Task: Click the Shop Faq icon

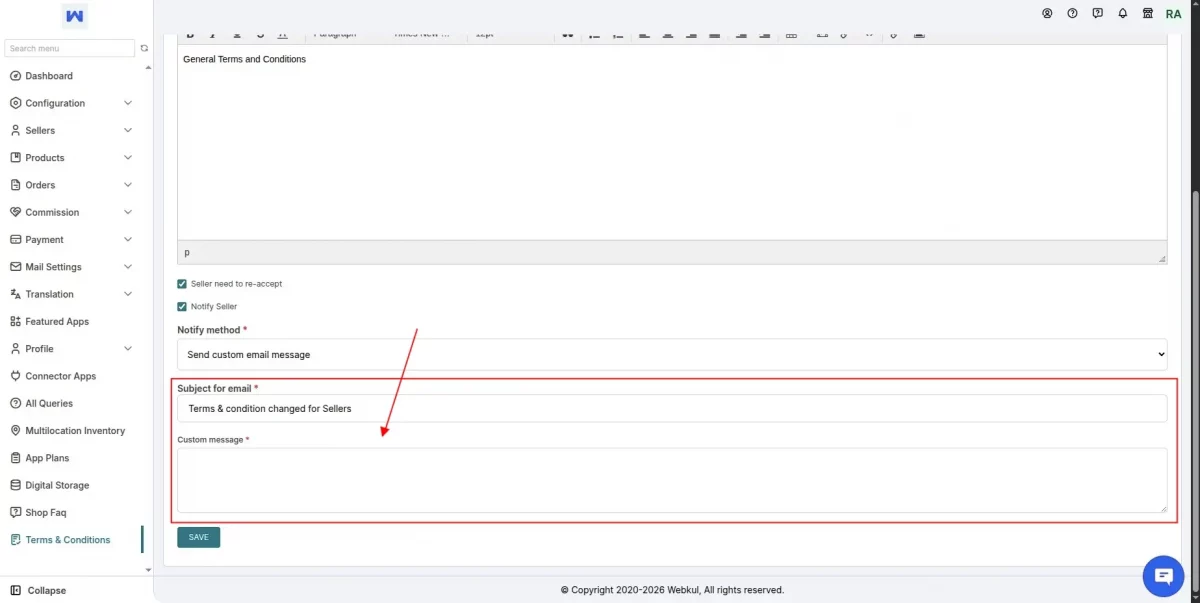Action: click(x=15, y=512)
